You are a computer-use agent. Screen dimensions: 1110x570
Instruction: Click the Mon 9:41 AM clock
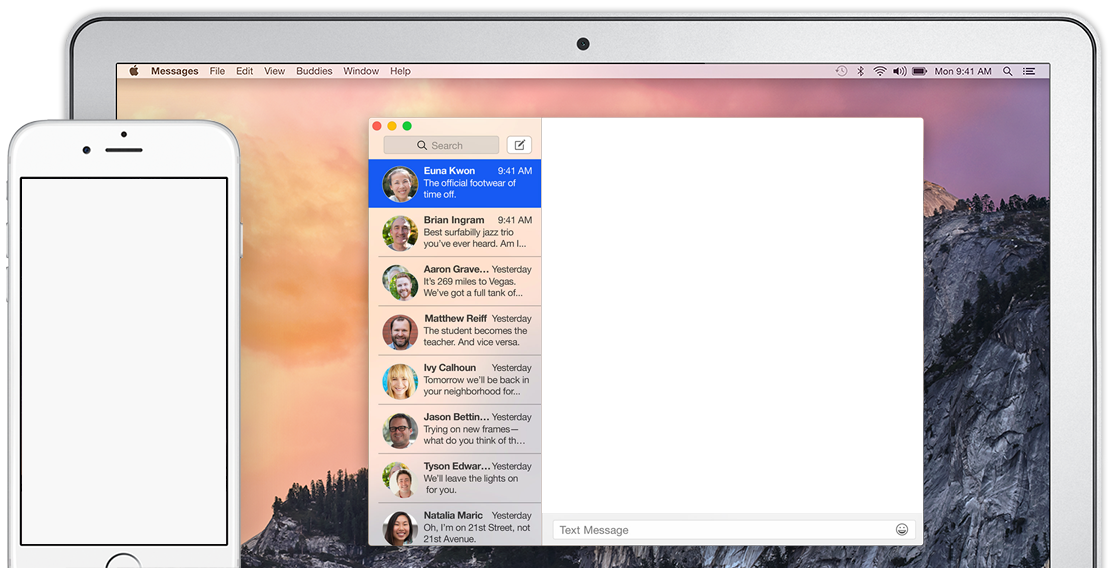pyautogui.click(x=963, y=71)
